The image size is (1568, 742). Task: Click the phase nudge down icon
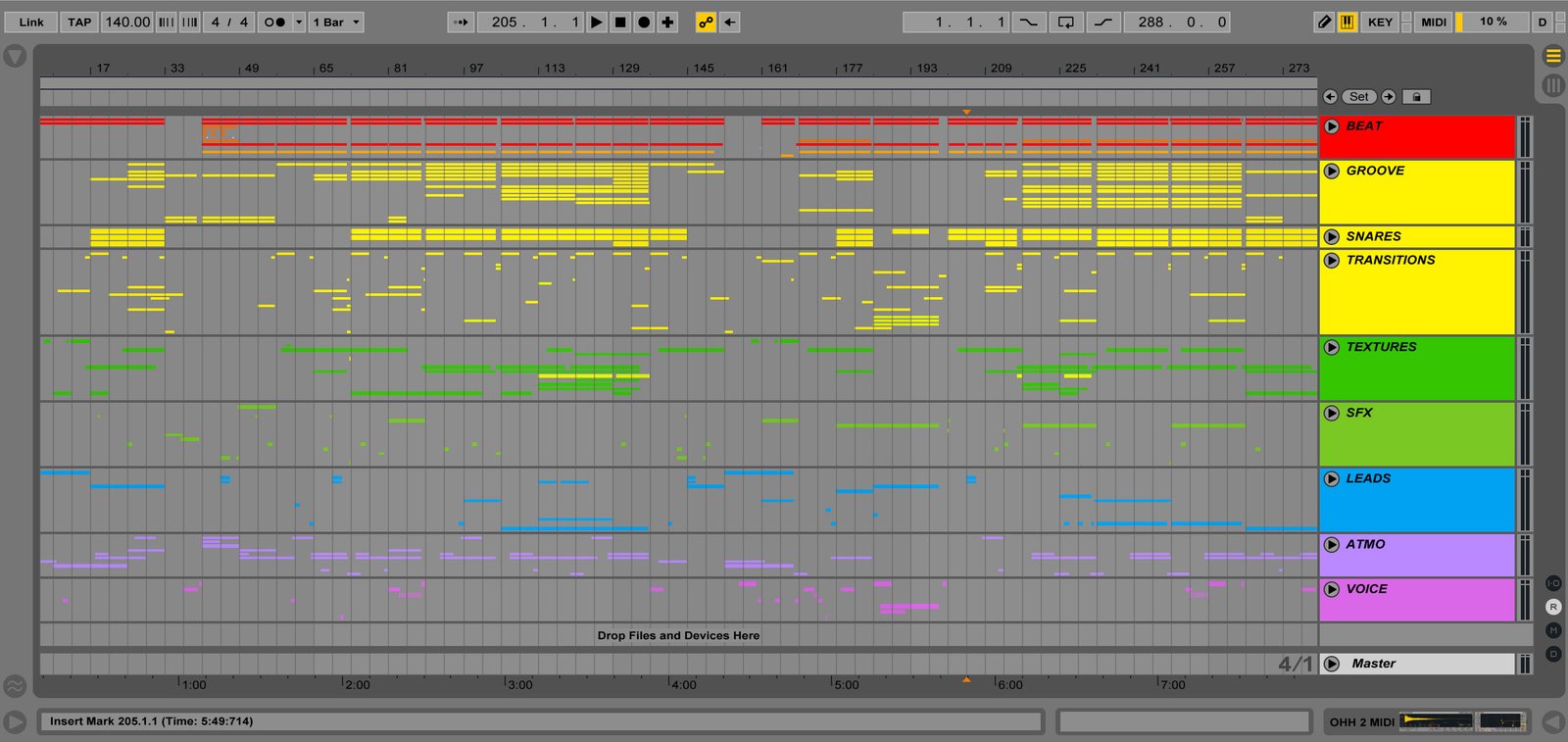pyautogui.click(x=167, y=22)
